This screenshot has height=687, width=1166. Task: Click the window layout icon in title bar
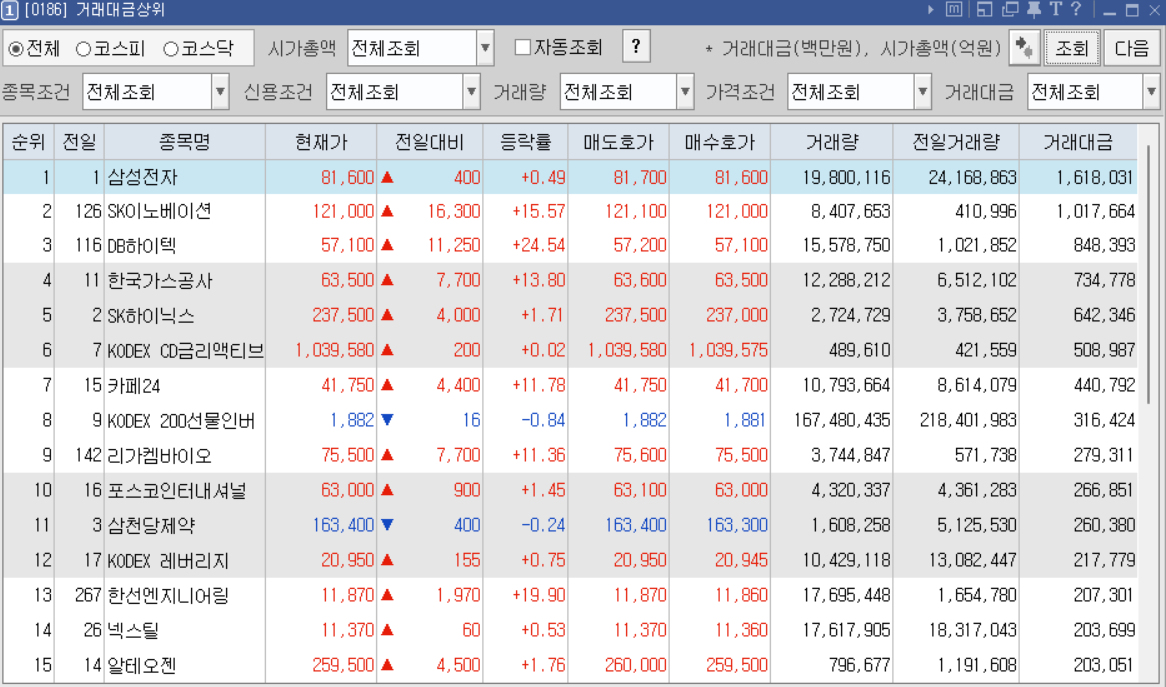click(985, 10)
